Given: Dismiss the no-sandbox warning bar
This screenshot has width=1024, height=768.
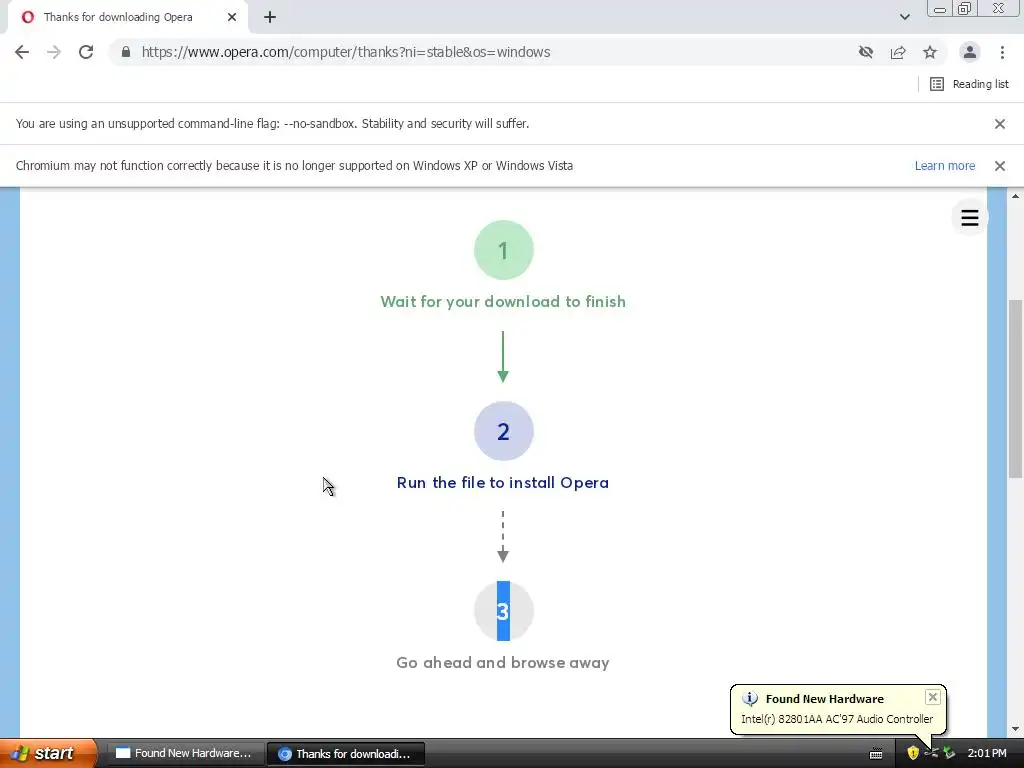Looking at the screenshot, I should (x=999, y=124).
